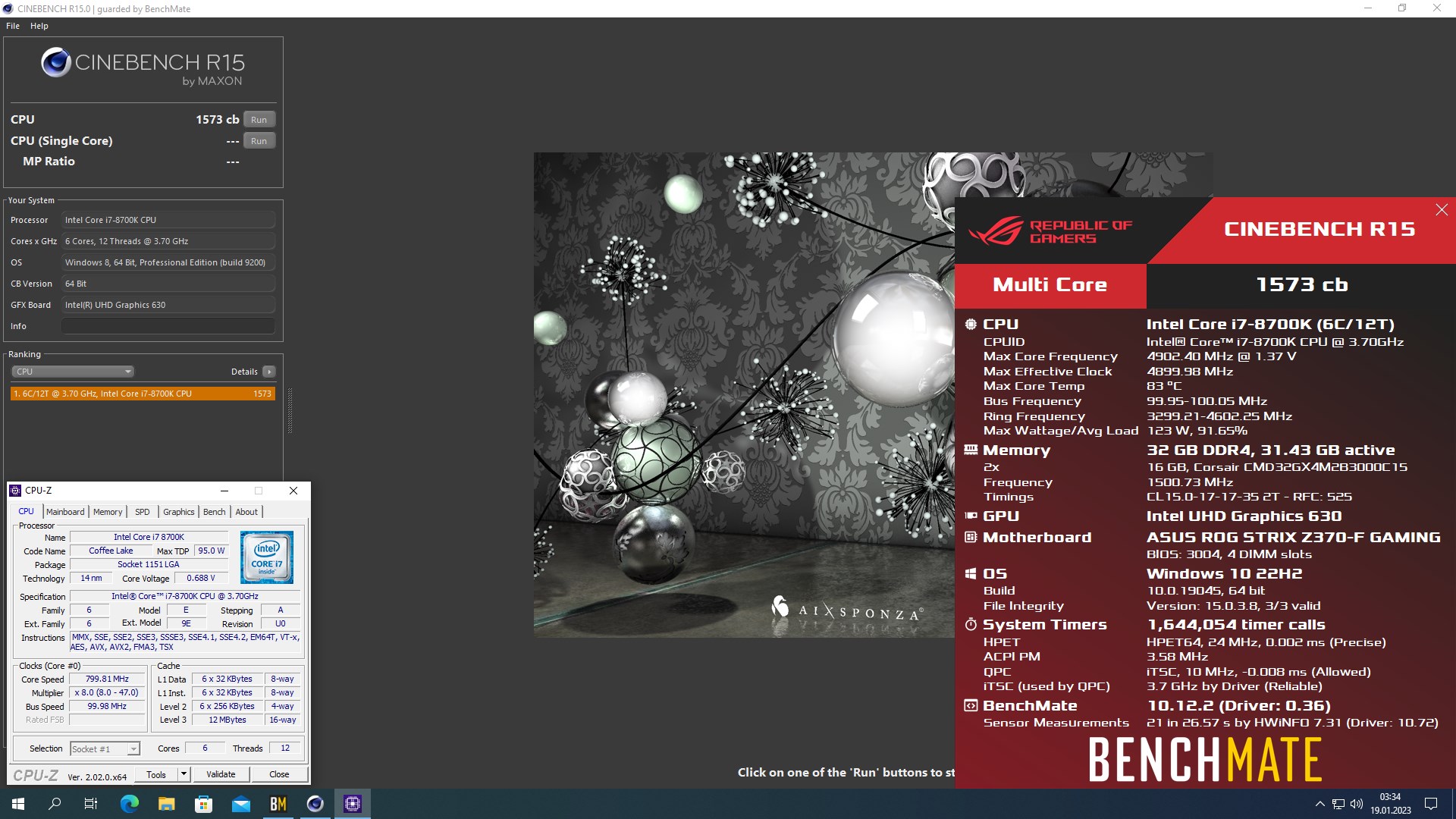Open Microsoft Store from the taskbar
1456x819 pixels.
point(204,804)
